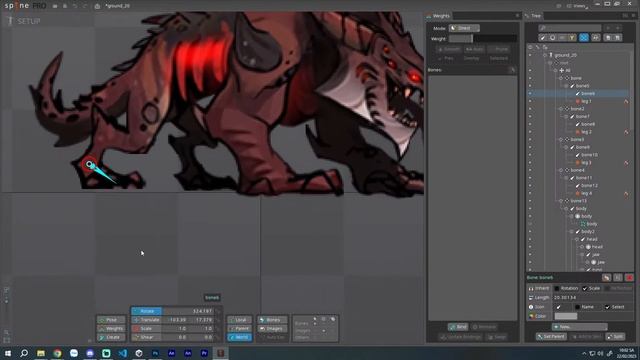Click the rotation value field 324.197
The width and height of the screenshot is (640, 360).
click(188, 311)
